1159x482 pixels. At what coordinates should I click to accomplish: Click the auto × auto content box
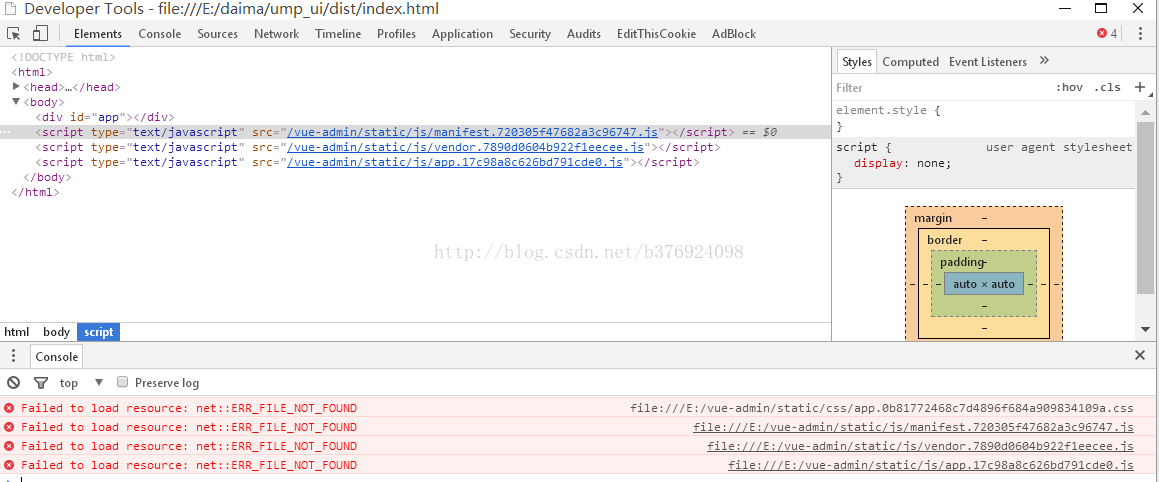click(984, 284)
